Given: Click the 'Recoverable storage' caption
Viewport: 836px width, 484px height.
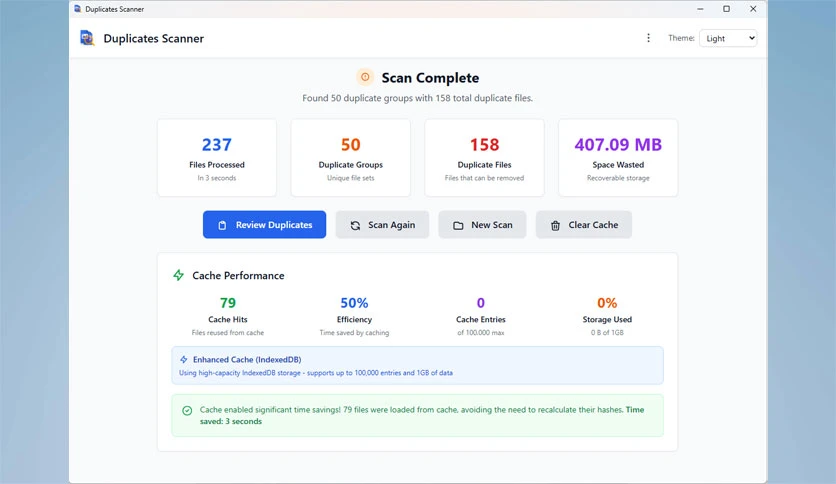Looking at the screenshot, I should coord(618,178).
